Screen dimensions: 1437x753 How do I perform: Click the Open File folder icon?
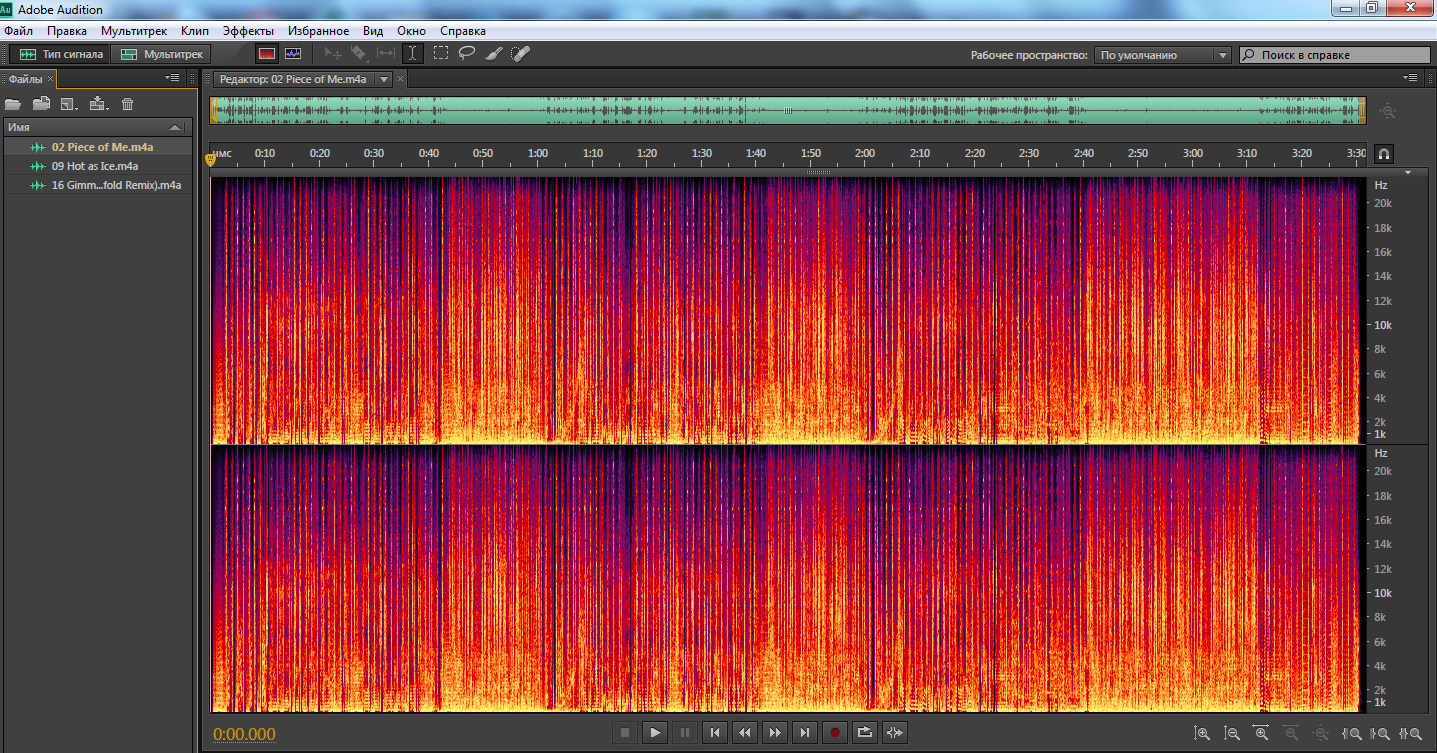point(13,104)
